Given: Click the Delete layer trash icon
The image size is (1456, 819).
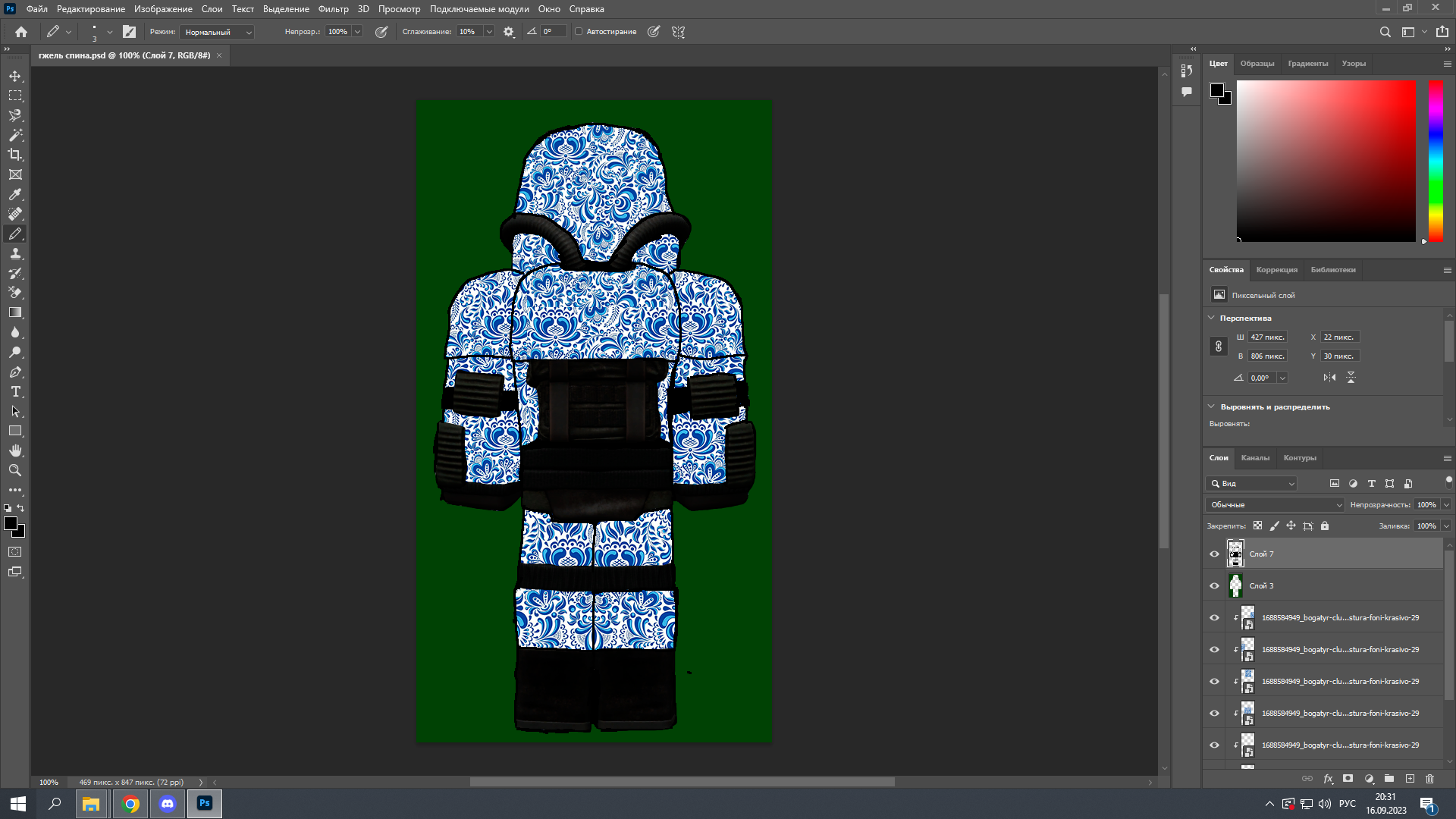Looking at the screenshot, I should tap(1430, 779).
